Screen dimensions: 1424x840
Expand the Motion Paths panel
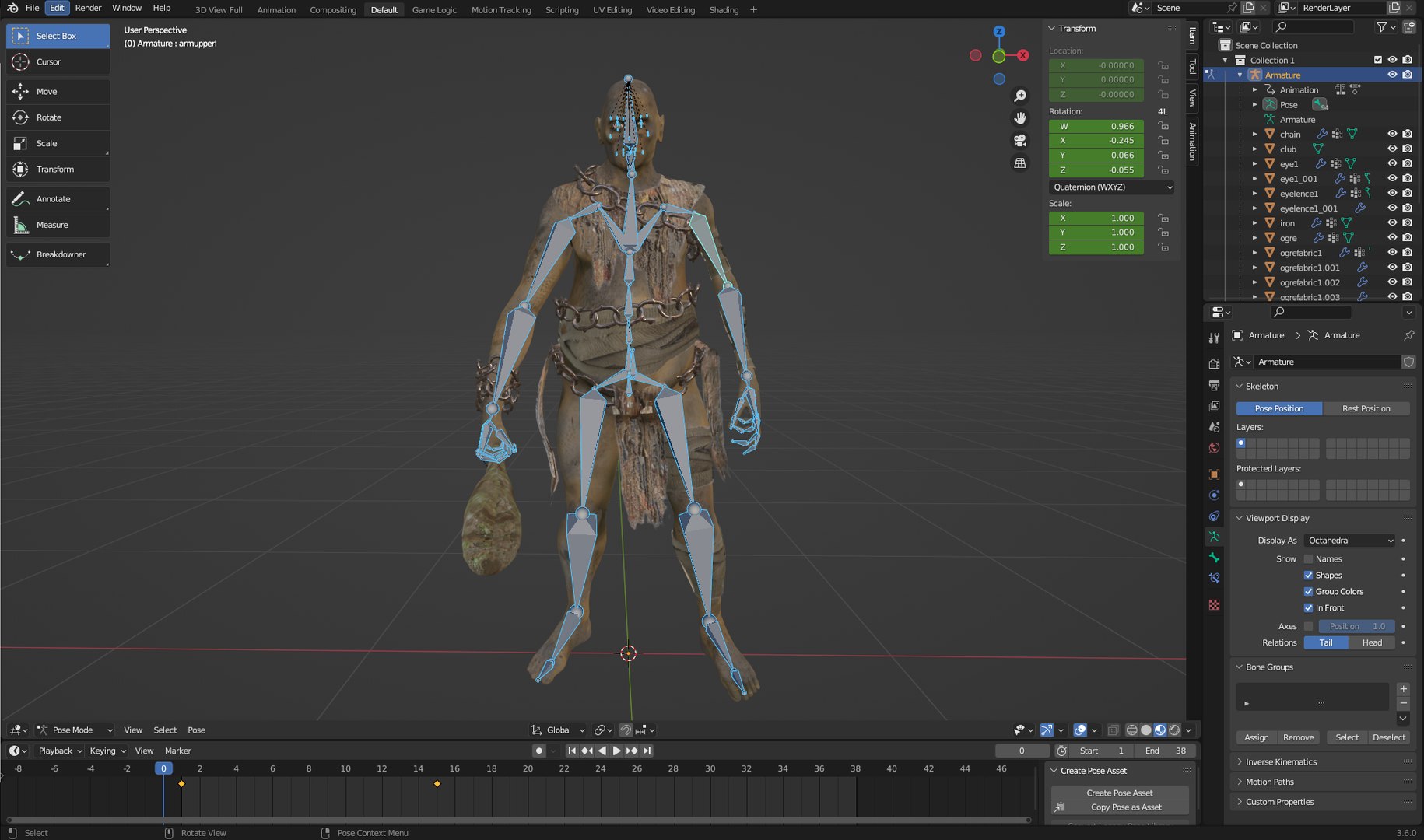click(1269, 782)
